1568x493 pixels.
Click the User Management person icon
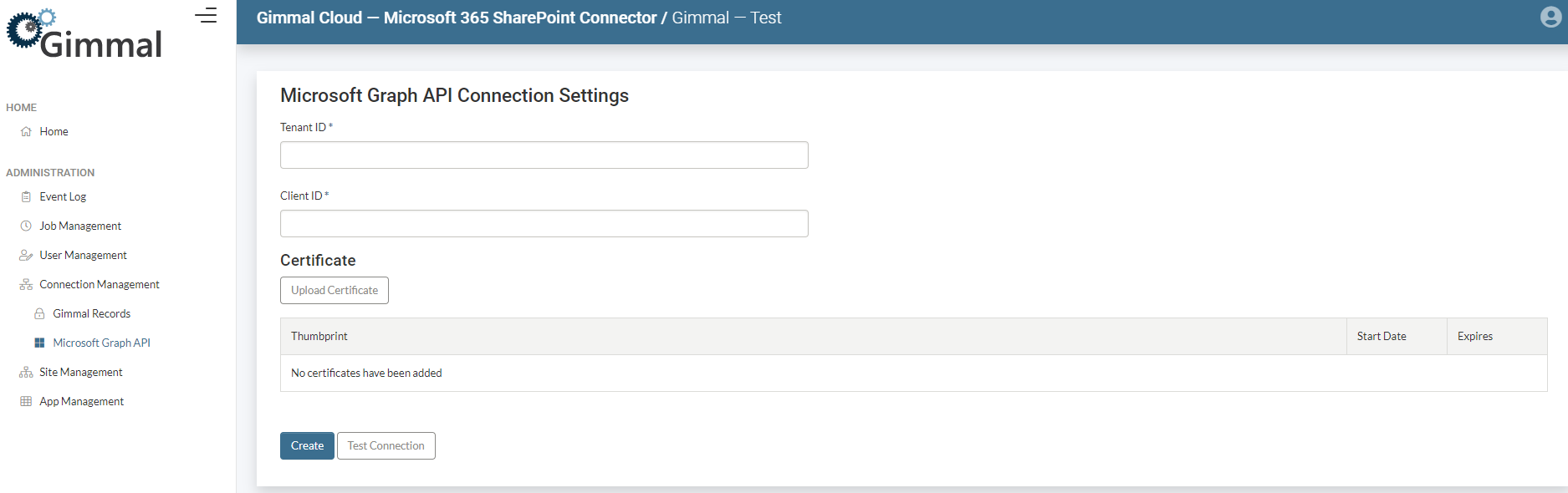(26, 256)
